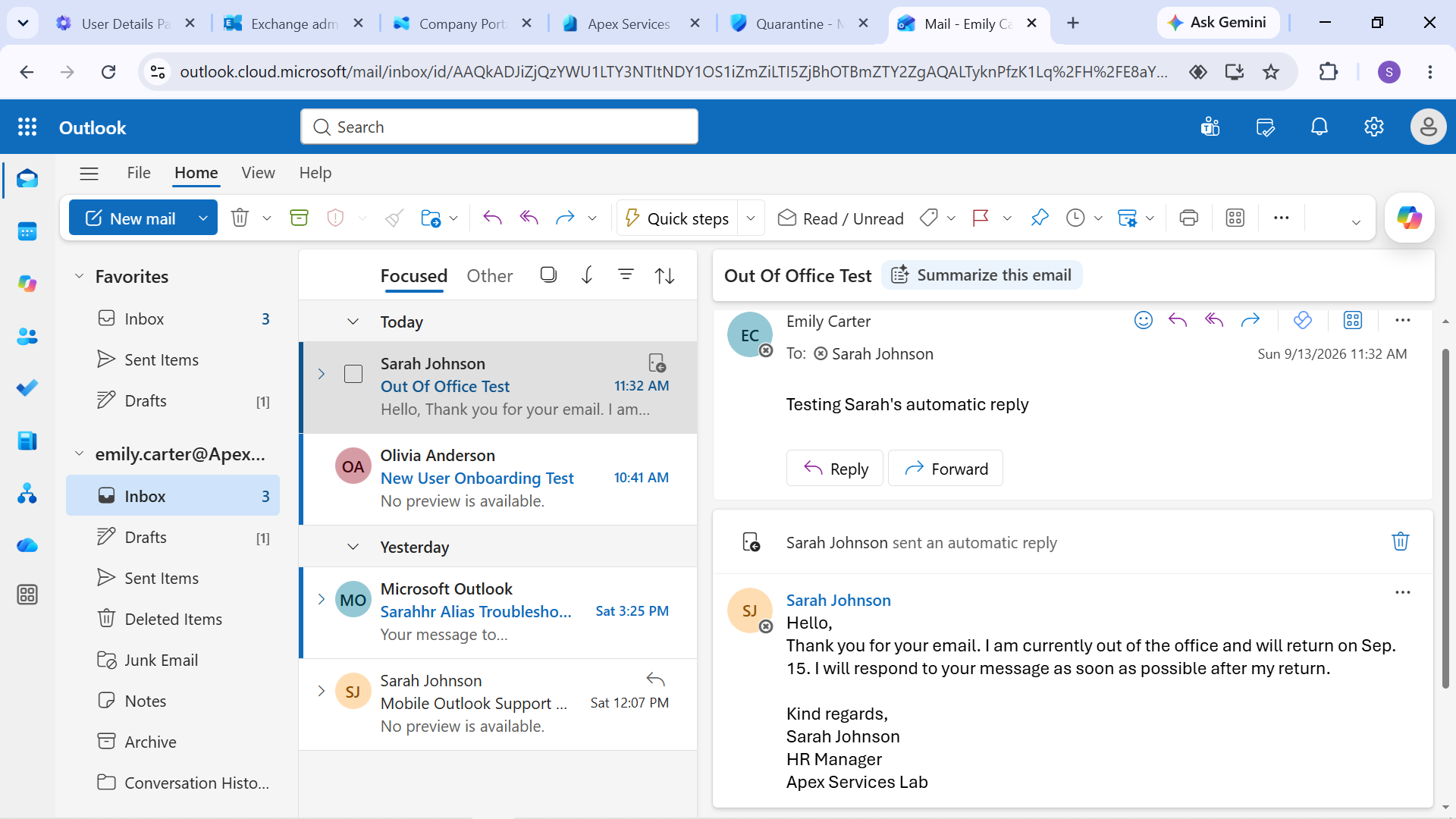Open notifications bell in Outlook header

1319,127
